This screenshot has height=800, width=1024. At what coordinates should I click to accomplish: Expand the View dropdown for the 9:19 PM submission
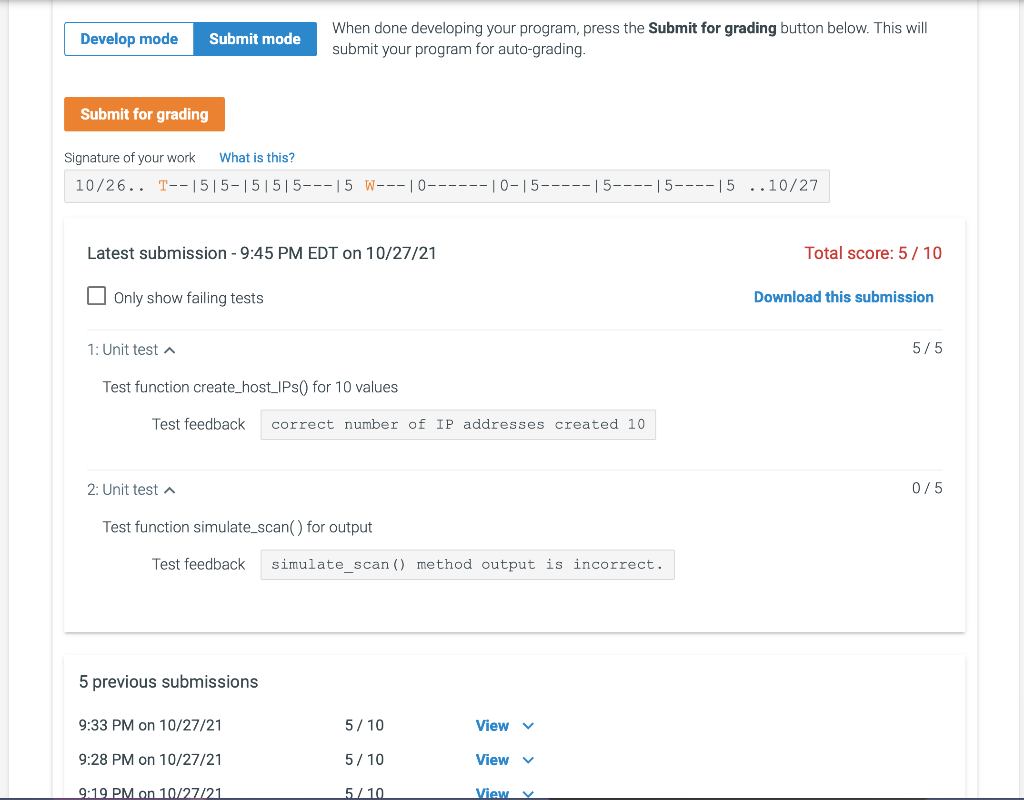coord(529,792)
